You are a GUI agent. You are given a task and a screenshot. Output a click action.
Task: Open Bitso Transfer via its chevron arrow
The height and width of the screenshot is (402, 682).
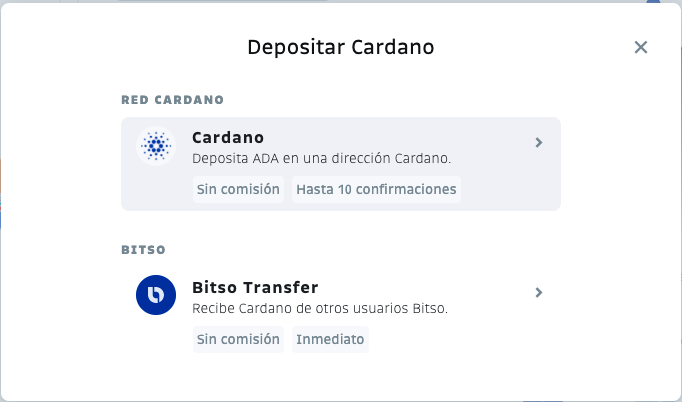click(x=538, y=292)
